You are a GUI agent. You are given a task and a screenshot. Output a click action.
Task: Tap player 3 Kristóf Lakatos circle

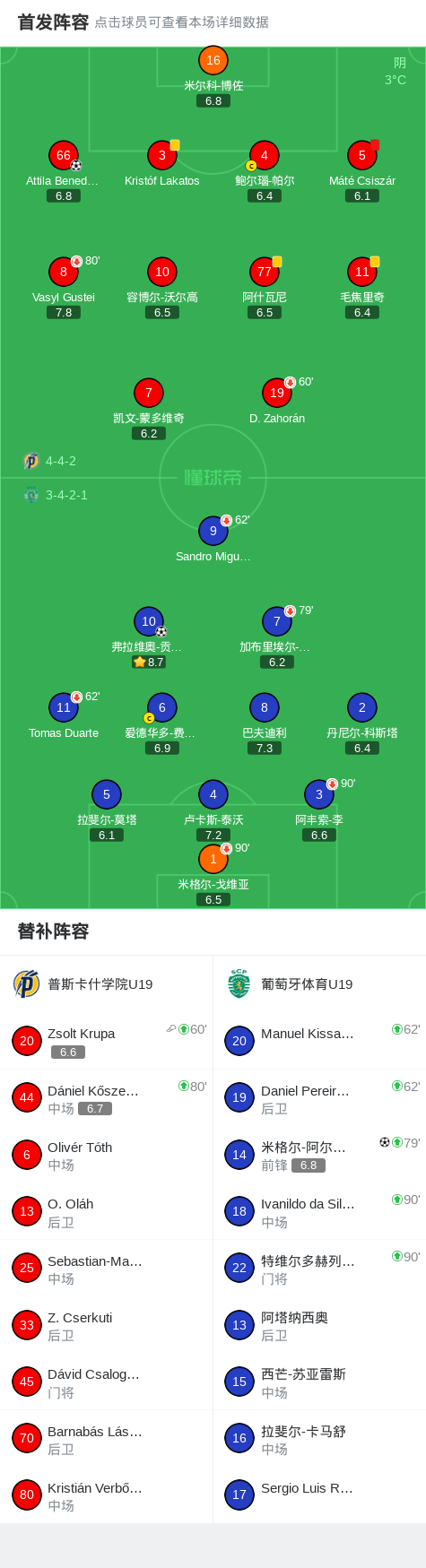(x=162, y=155)
